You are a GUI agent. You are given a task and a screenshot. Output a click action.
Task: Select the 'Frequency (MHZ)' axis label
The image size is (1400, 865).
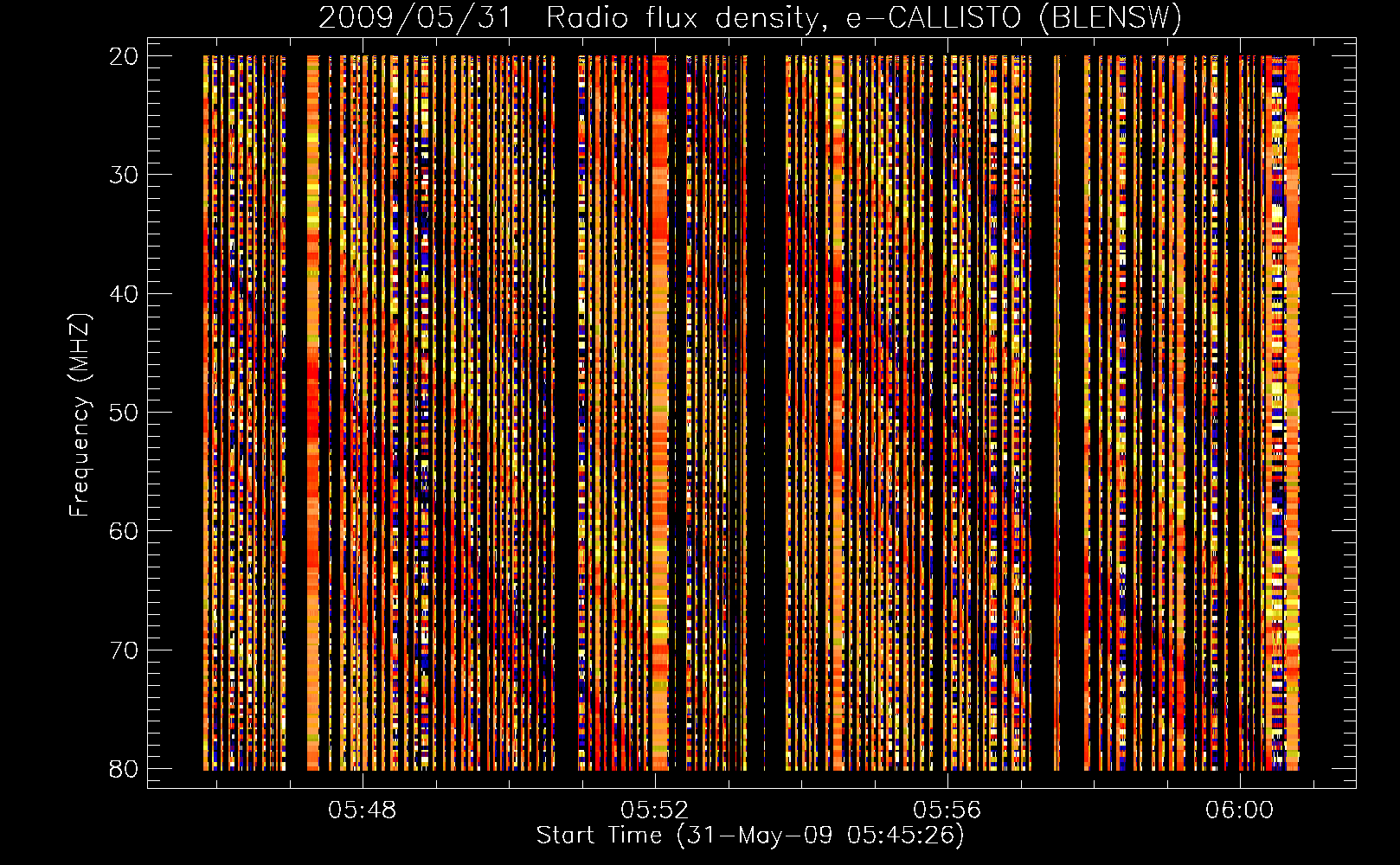(80, 415)
